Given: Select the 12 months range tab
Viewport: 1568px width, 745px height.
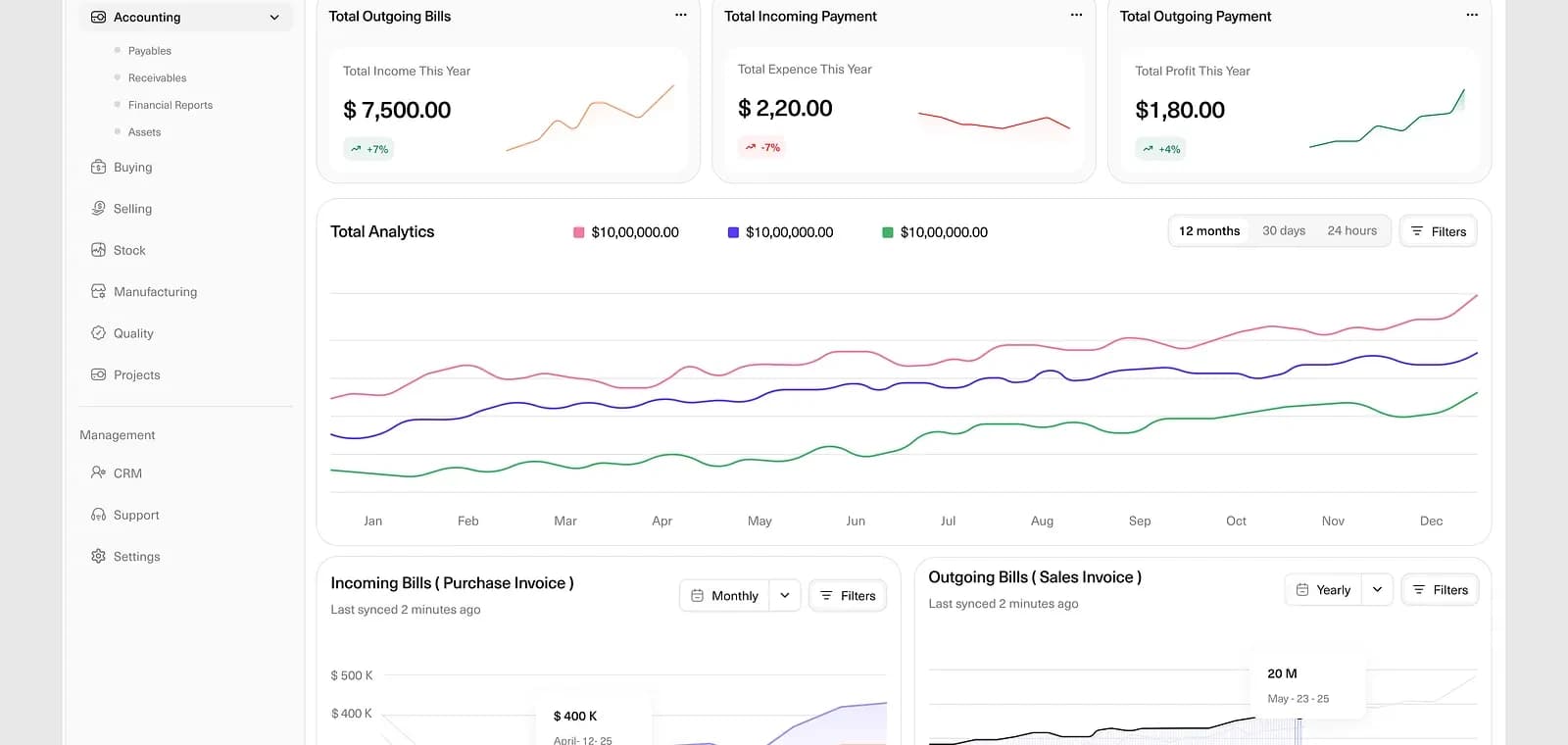Looking at the screenshot, I should tap(1209, 231).
